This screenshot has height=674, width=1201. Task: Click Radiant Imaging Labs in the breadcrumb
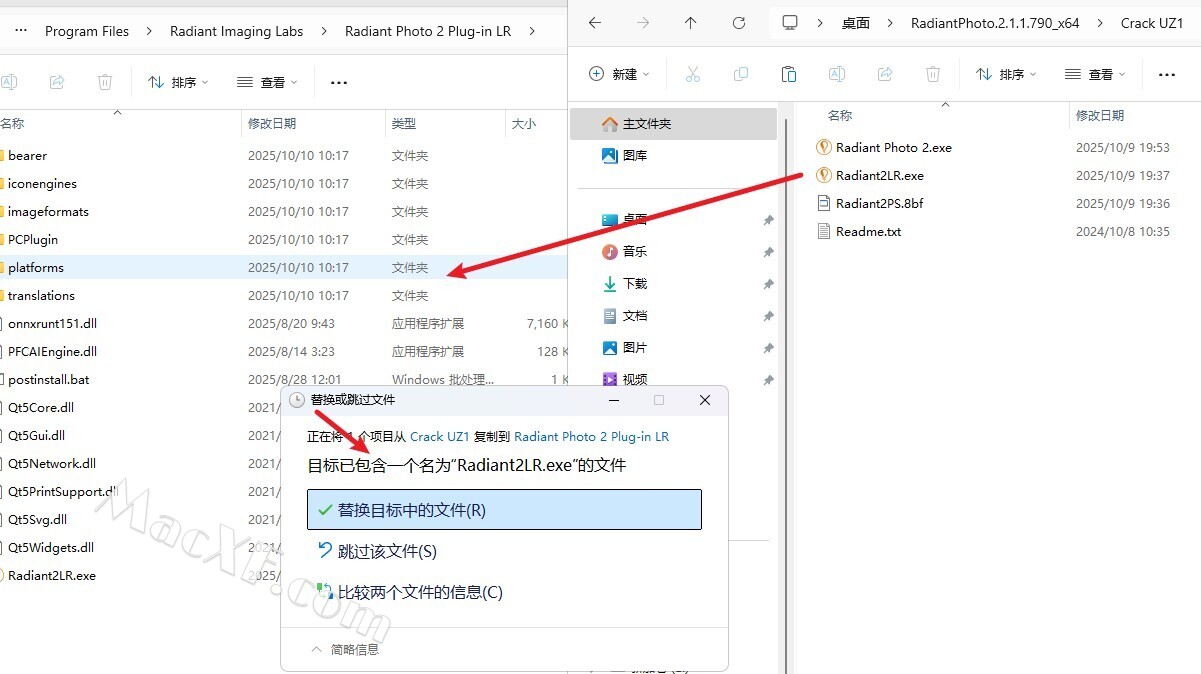click(x=236, y=31)
